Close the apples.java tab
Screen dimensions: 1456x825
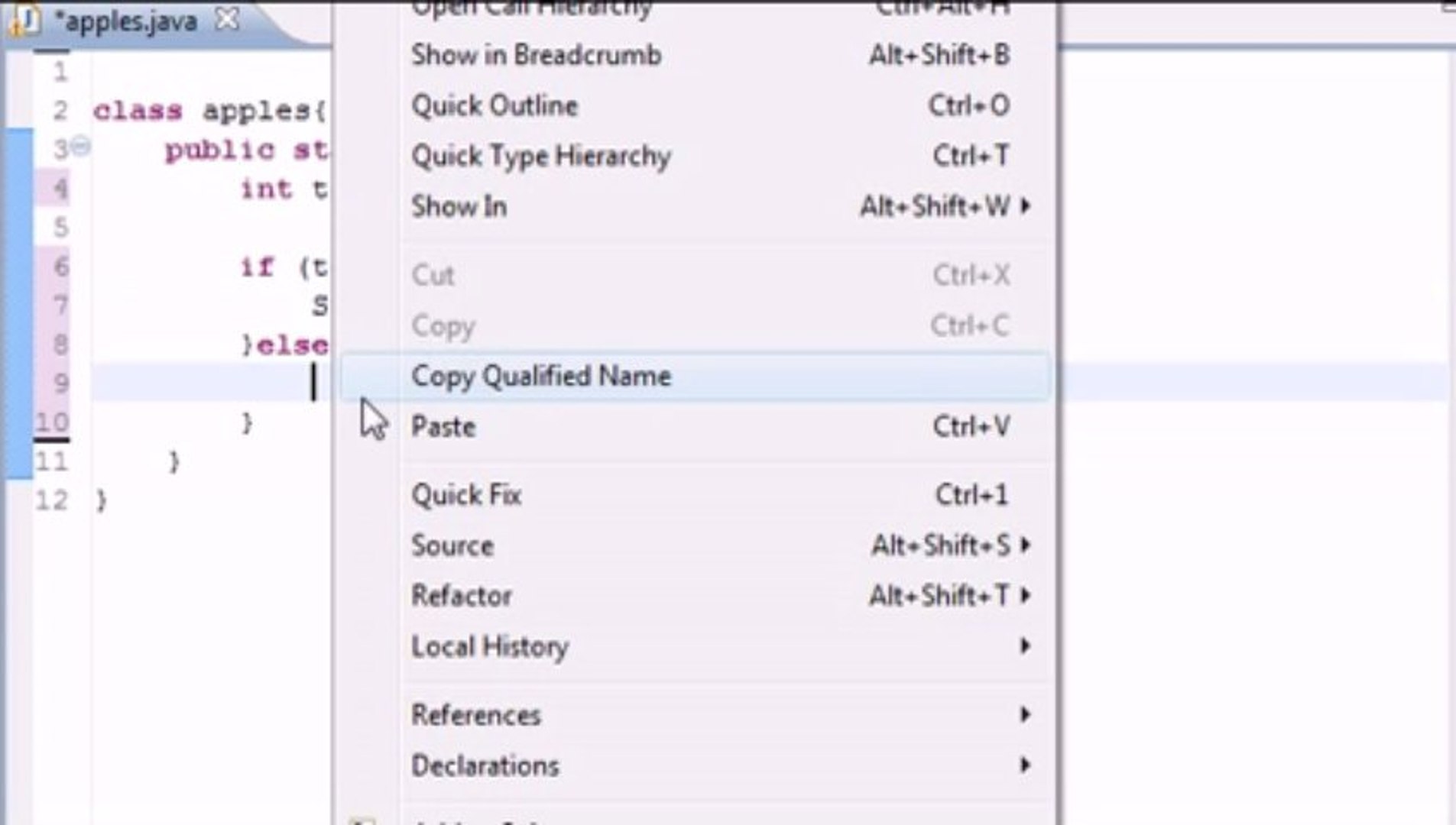225,19
